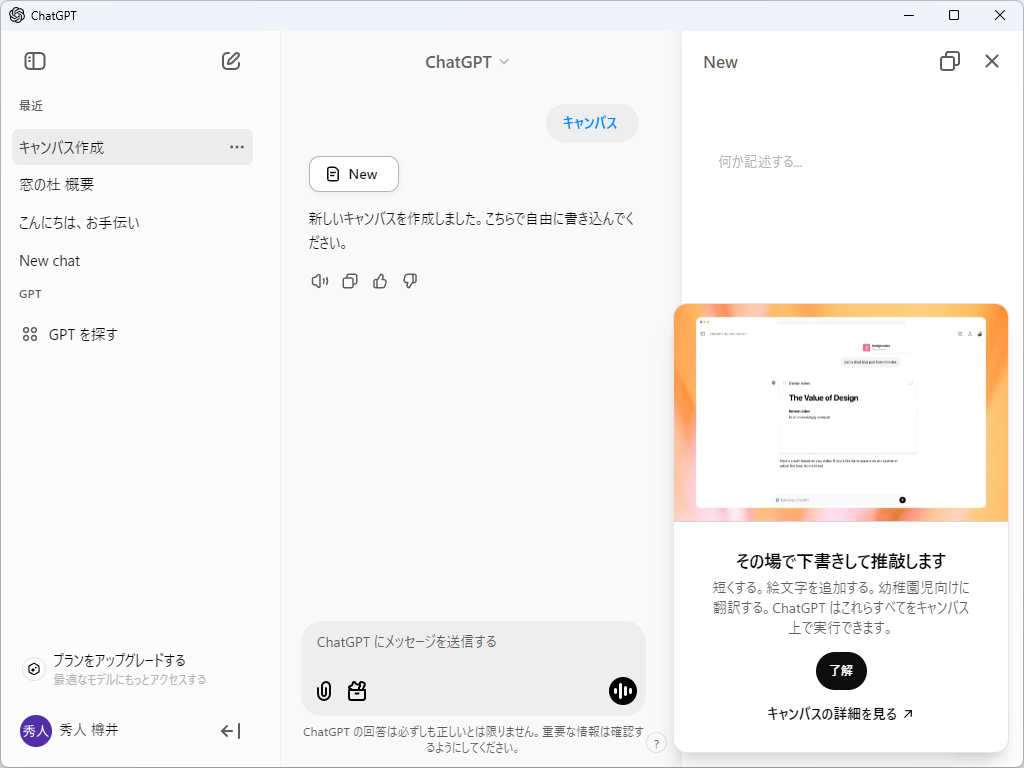Pop out the canvas using the header window icon

[x=949, y=61]
